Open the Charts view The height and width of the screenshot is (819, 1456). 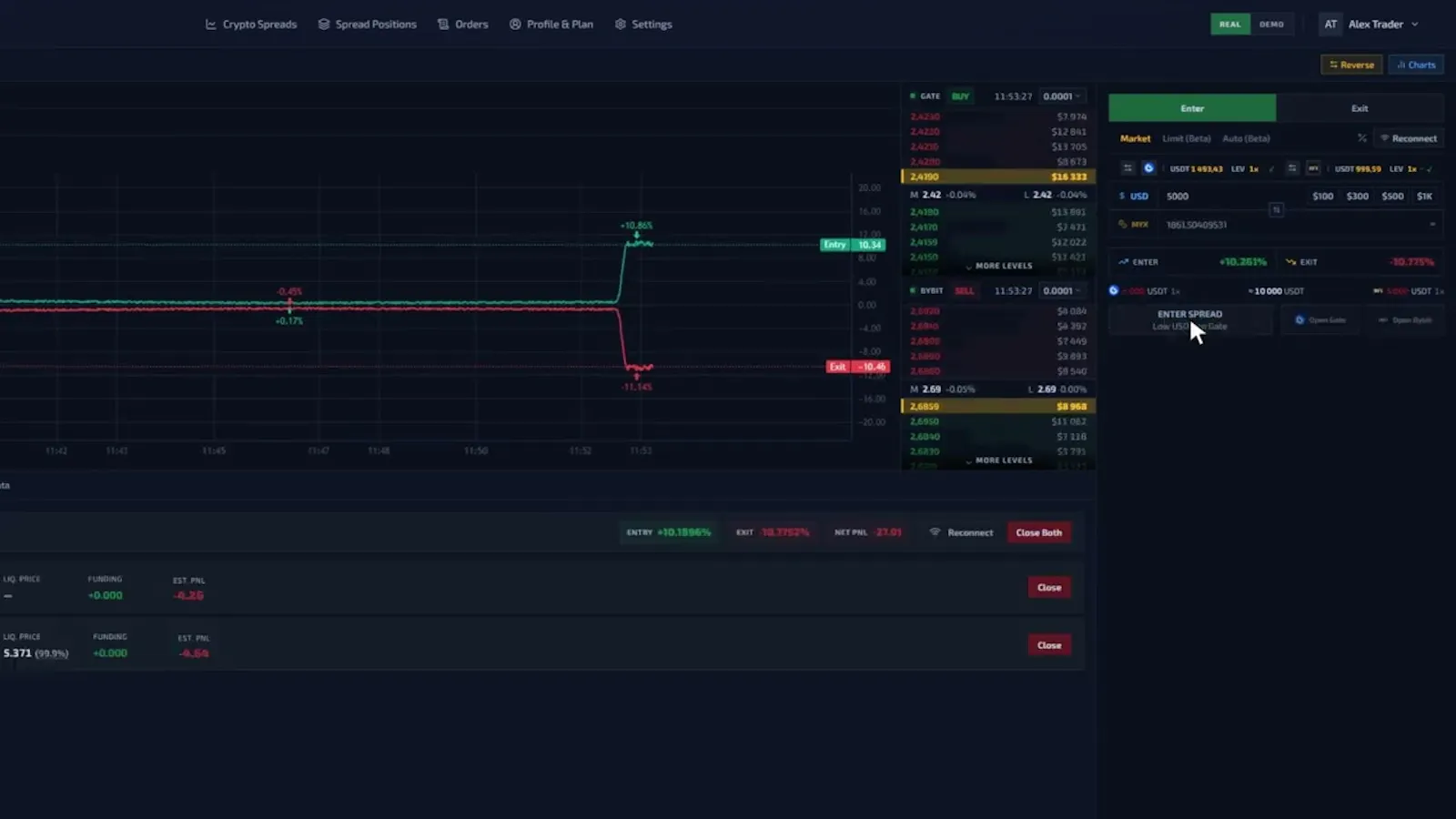click(1416, 65)
